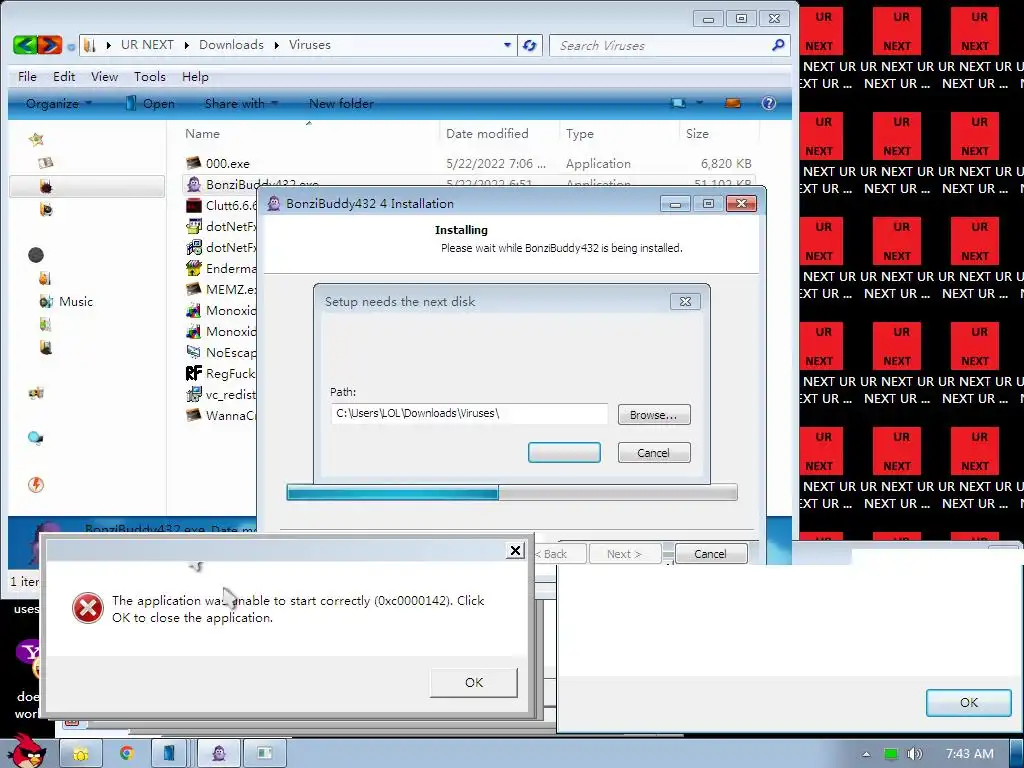This screenshot has height=768, width=1024.
Task: Select the NoEscape file icon
Action: click(193, 352)
